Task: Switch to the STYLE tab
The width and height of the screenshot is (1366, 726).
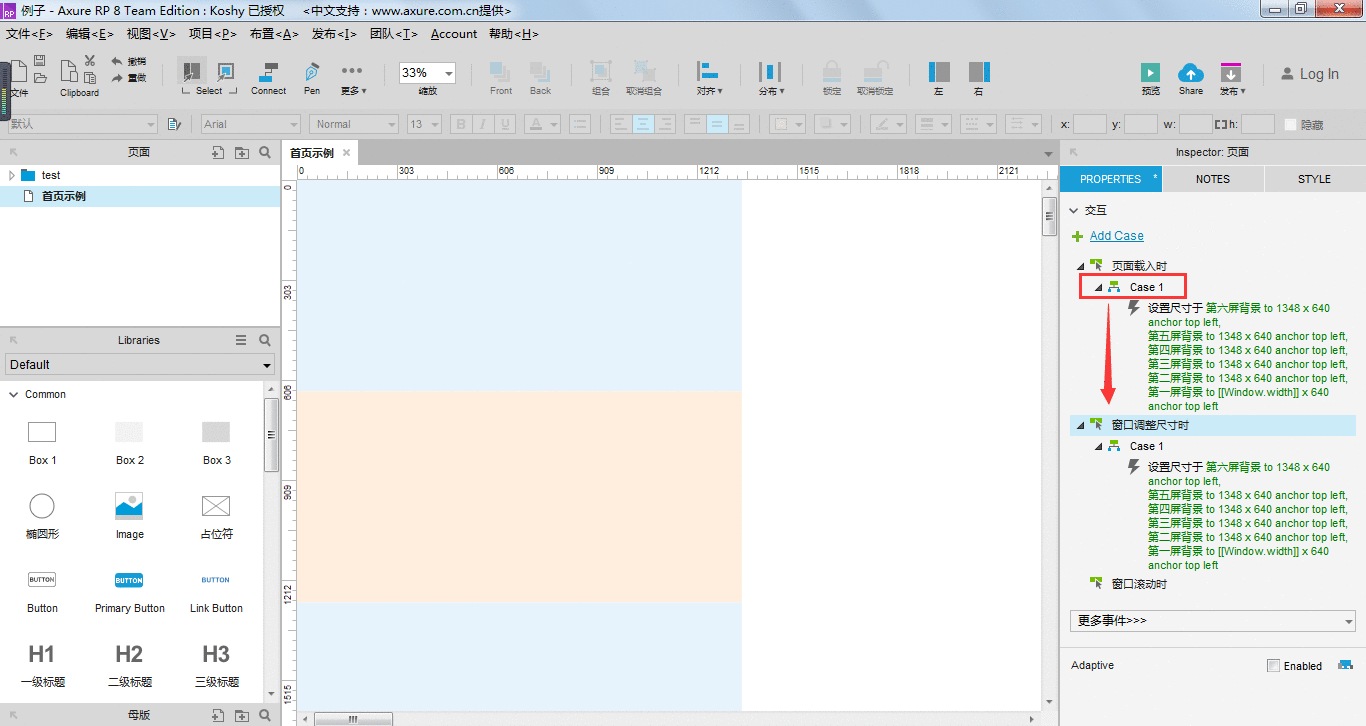Action: 1314,179
